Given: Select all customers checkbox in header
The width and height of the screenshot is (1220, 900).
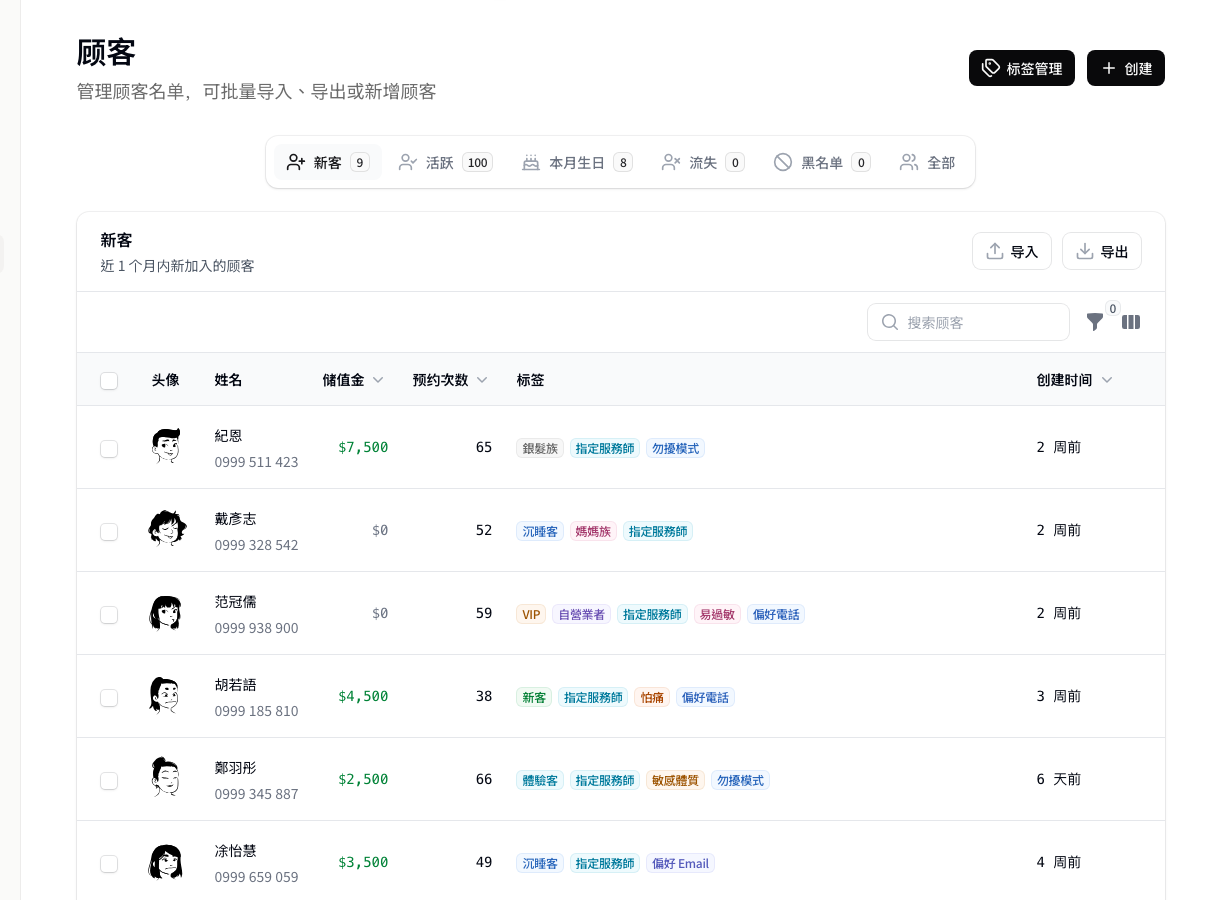Looking at the screenshot, I should pos(109,381).
